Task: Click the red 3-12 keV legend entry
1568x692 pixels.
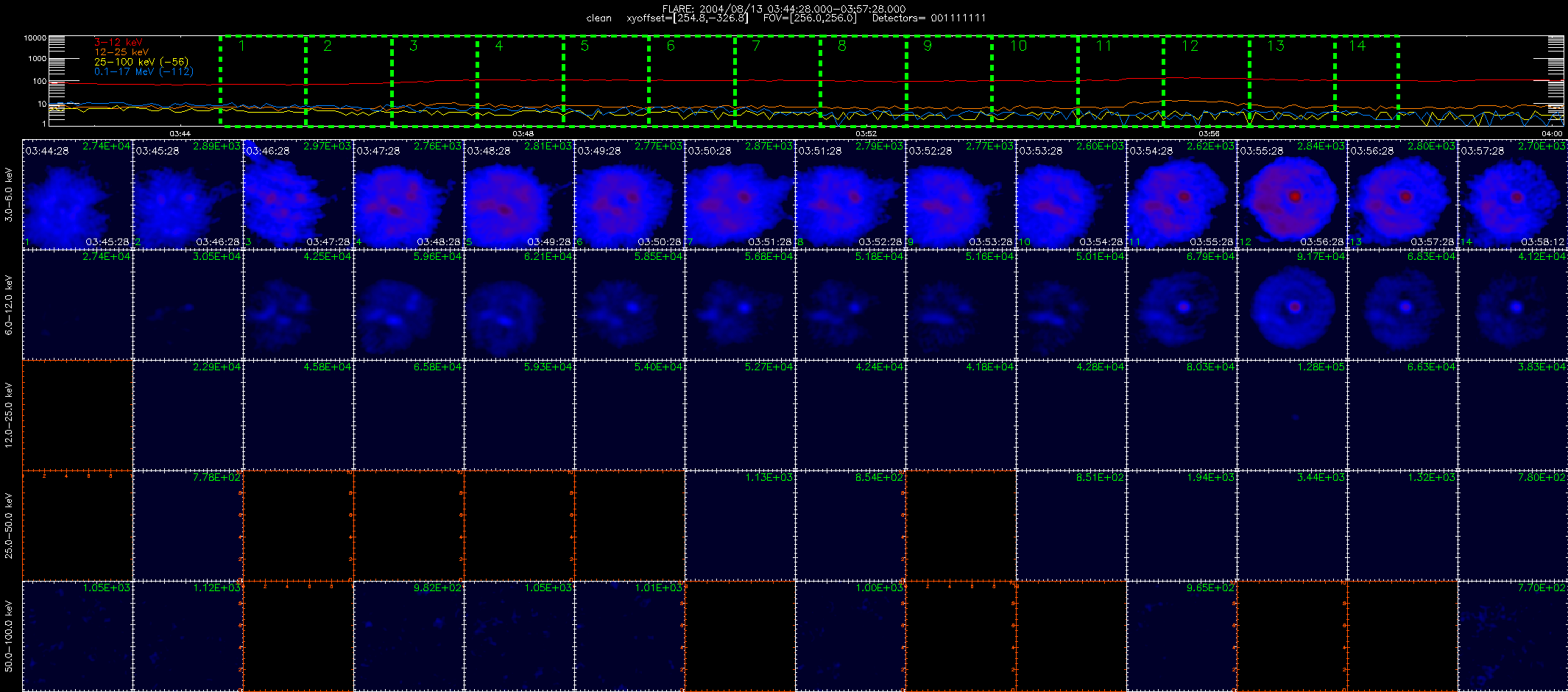Action: (x=119, y=42)
